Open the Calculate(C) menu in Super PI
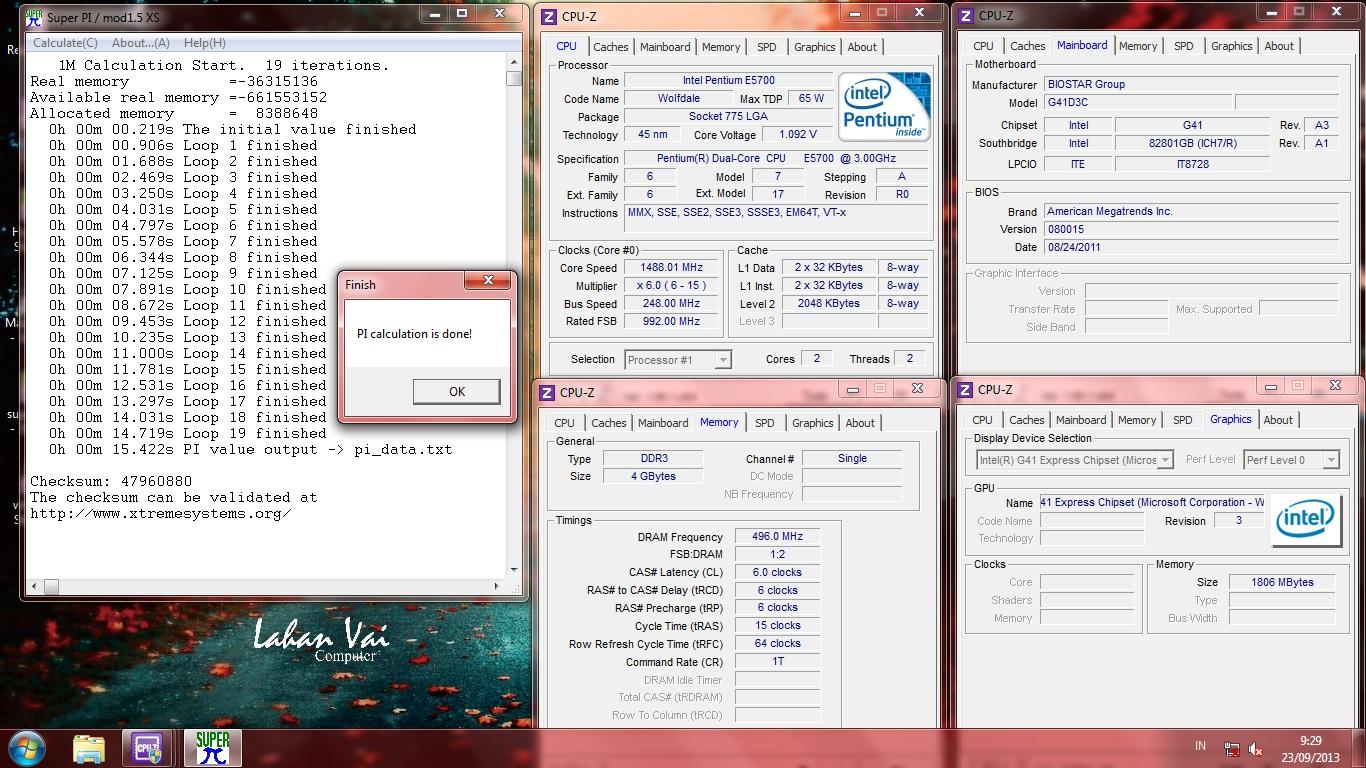Screen dimensions: 1366x768 pos(65,43)
